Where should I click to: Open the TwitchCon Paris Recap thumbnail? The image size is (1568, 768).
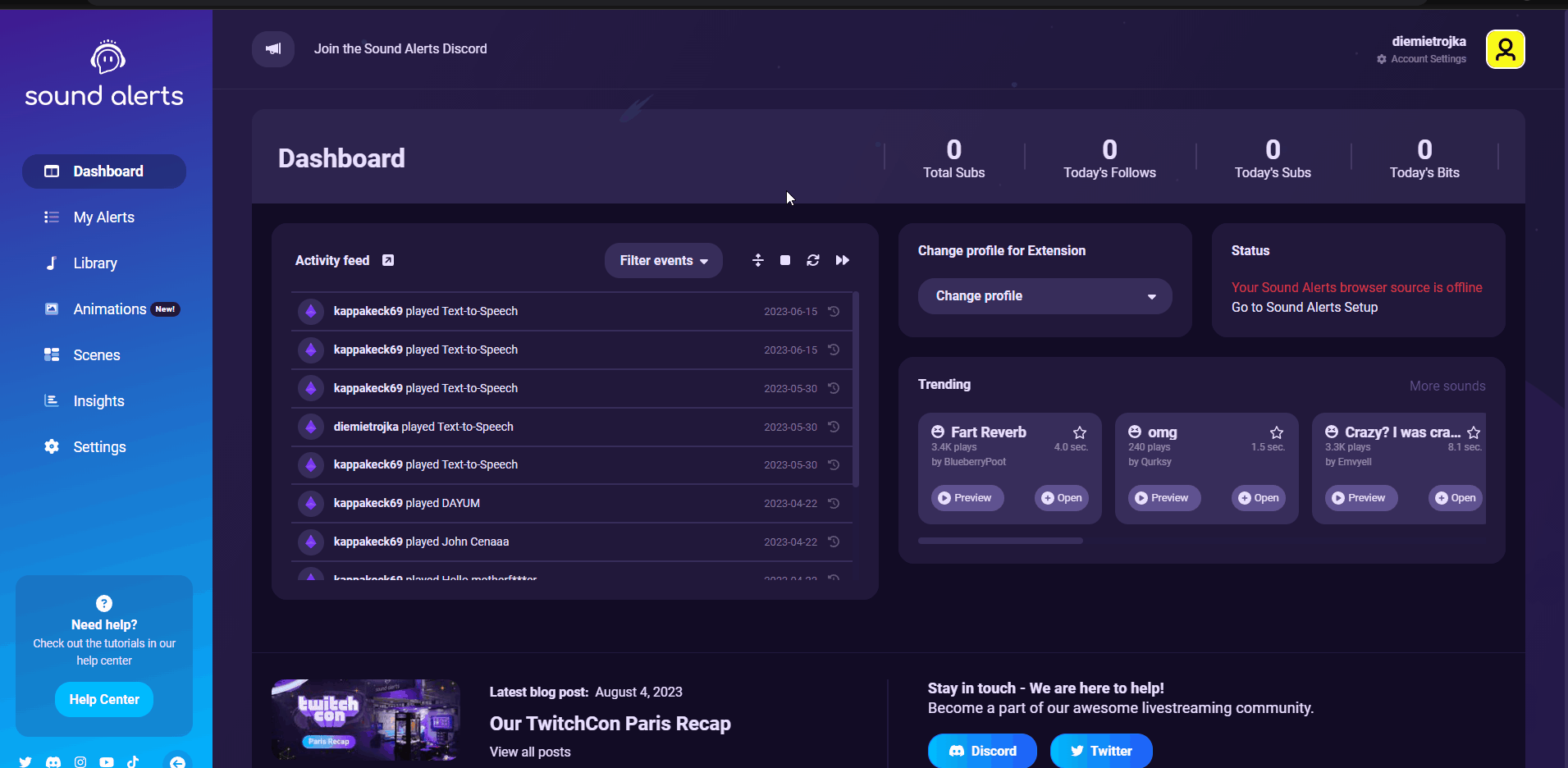click(366, 720)
